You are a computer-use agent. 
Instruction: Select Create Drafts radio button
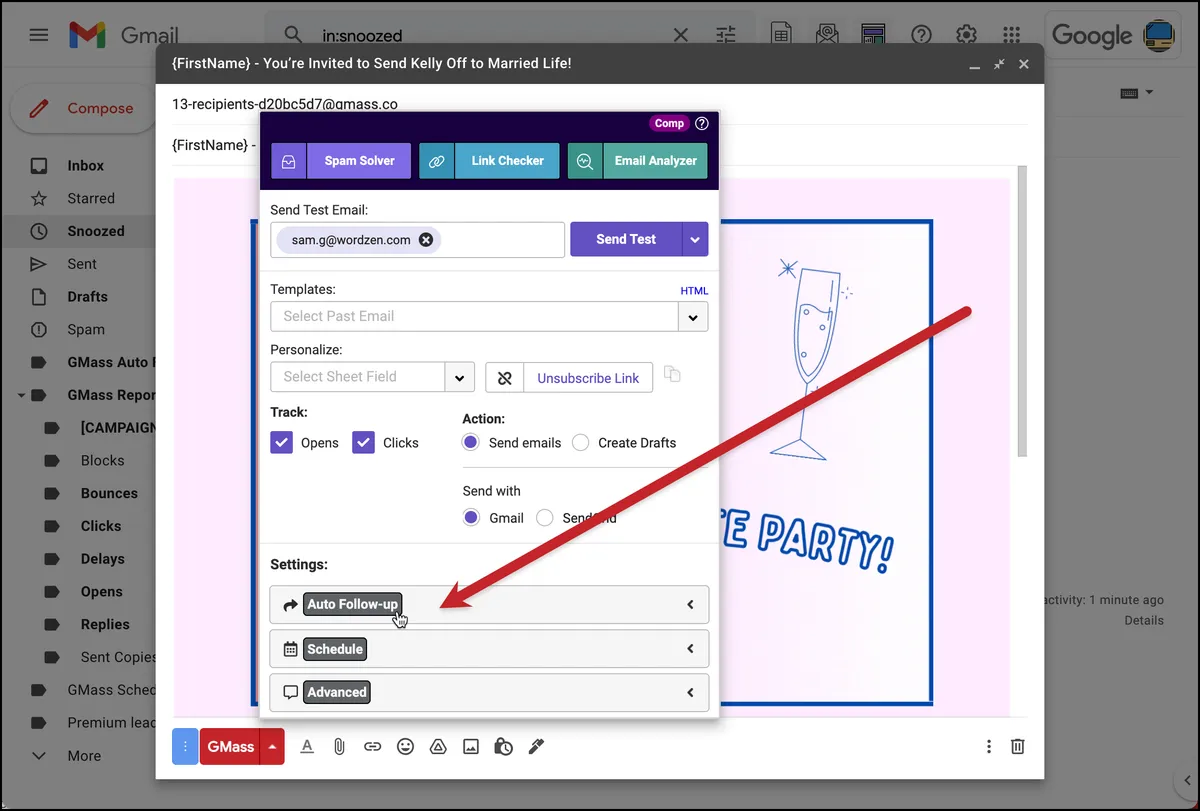(x=580, y=442)
